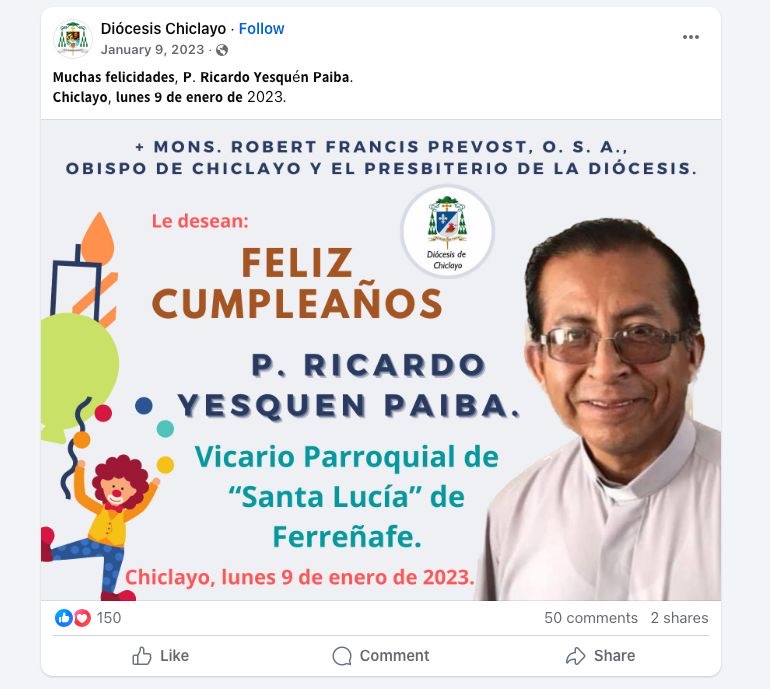Screen dimensions: 770x689
Task: View the 2 shares list
Action: click(x=679, y=618)
